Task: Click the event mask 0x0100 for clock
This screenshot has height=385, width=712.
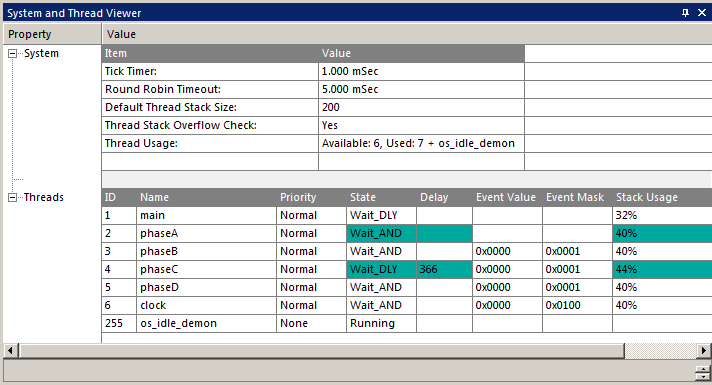Action: pyautogui.click(x=577, y=305)
